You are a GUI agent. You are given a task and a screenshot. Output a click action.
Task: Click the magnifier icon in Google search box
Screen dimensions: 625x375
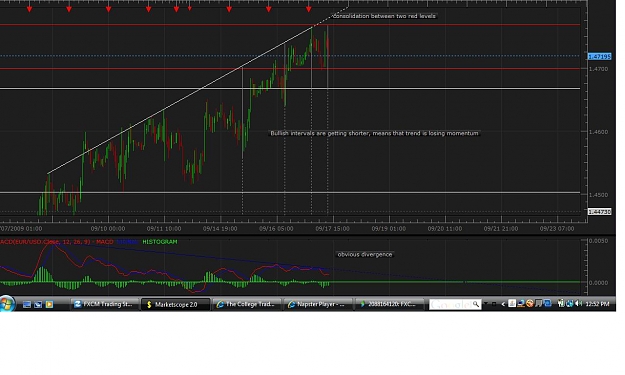(476, 304)
